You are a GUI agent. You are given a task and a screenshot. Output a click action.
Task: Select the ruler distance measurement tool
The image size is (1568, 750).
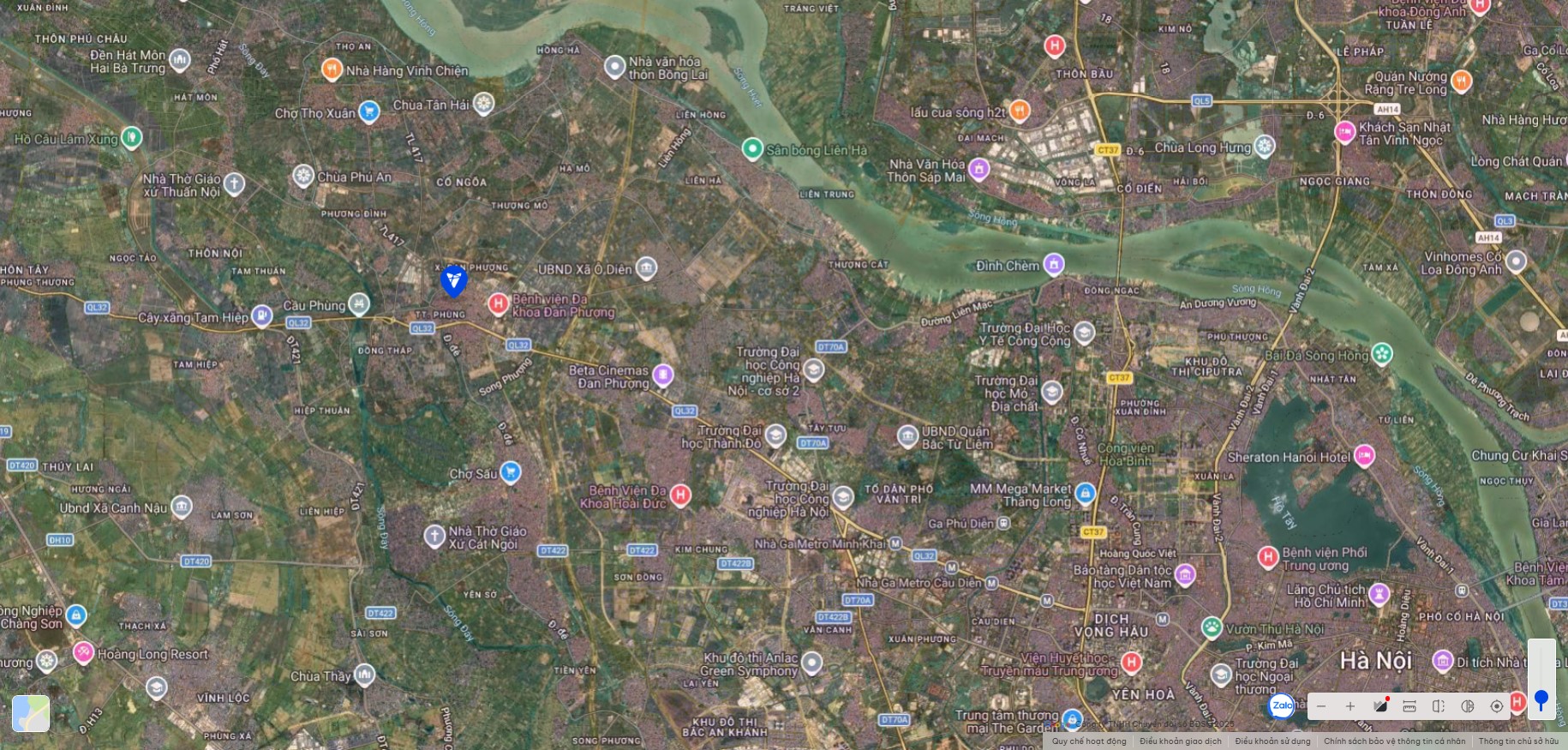click(1409, 706)
